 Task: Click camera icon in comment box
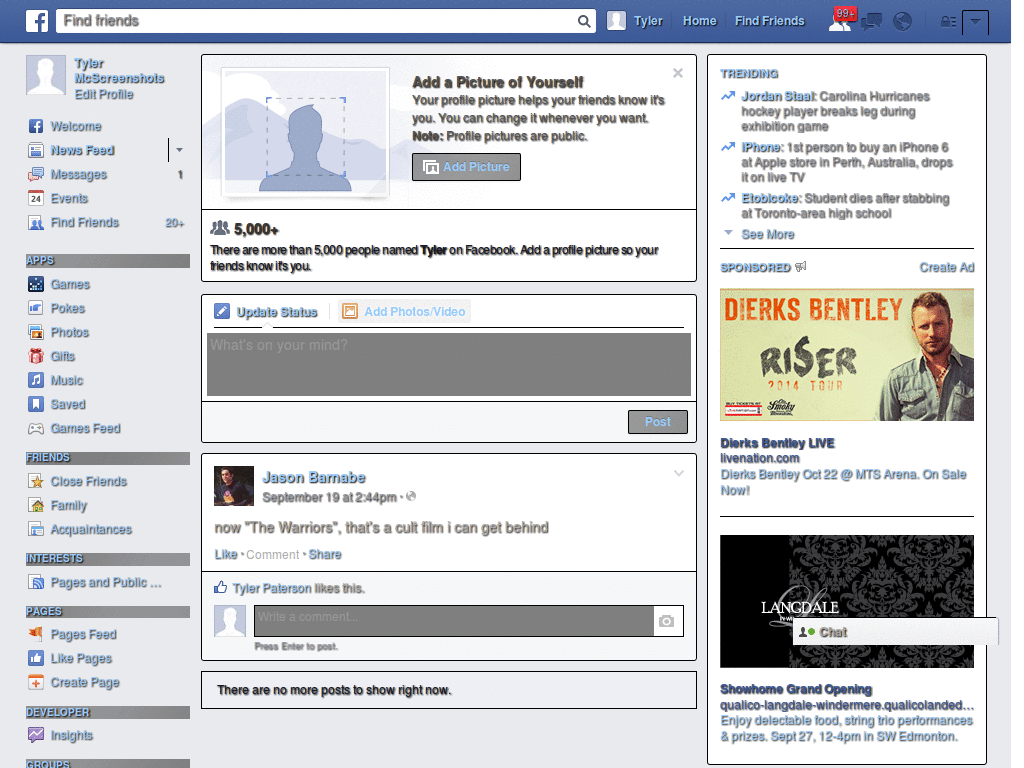click(667, 621)
